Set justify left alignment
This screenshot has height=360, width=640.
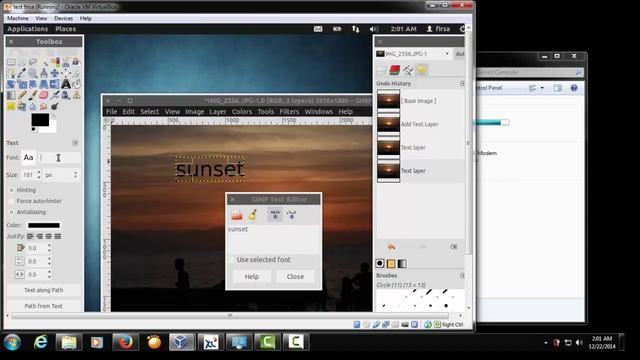point(30,236)
